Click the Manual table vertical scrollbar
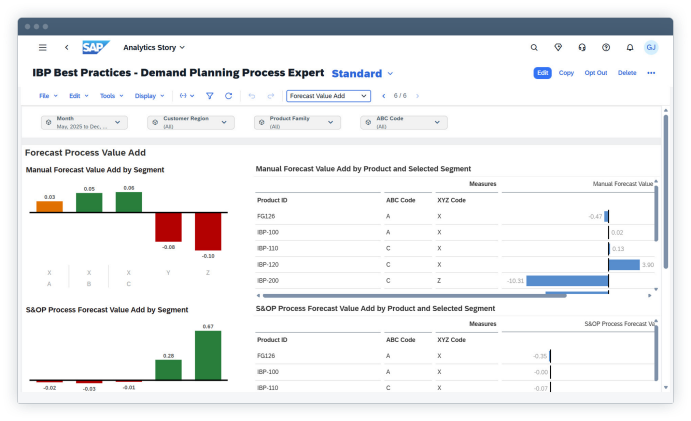This screenshot has height=421, width=691. 656,214
